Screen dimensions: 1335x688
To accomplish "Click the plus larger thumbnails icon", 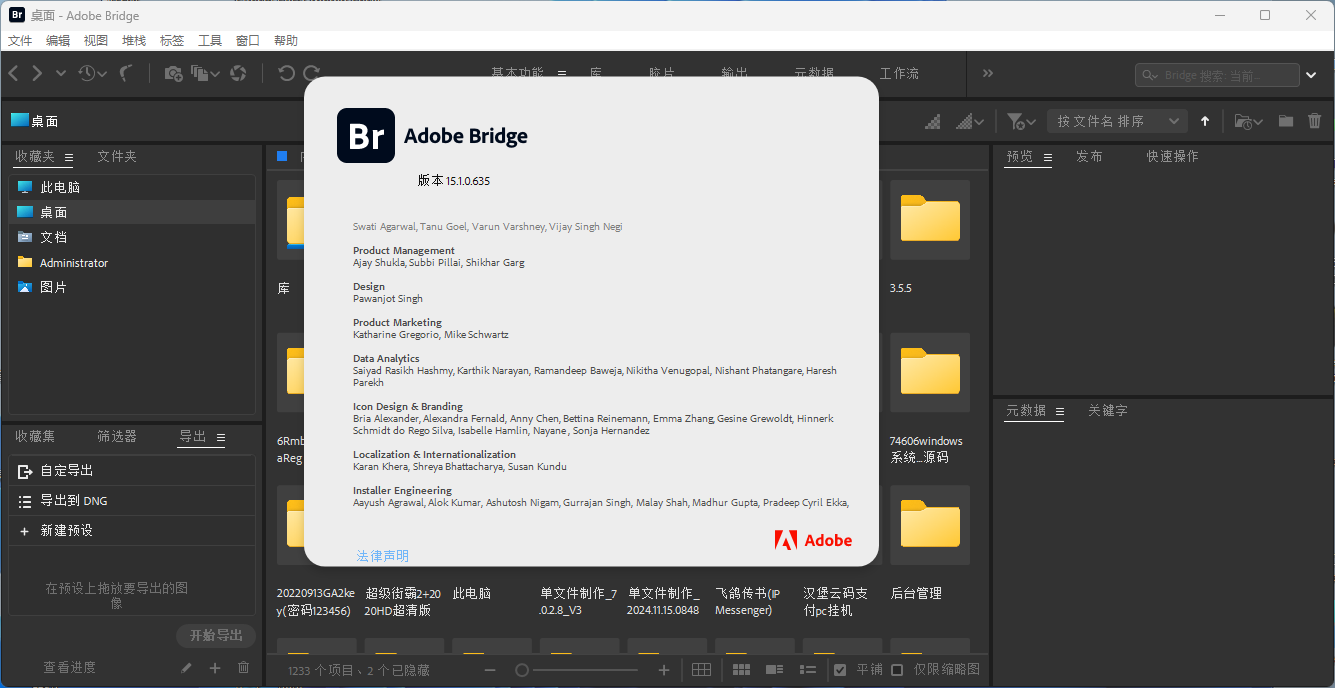I will tap(664, 670).
